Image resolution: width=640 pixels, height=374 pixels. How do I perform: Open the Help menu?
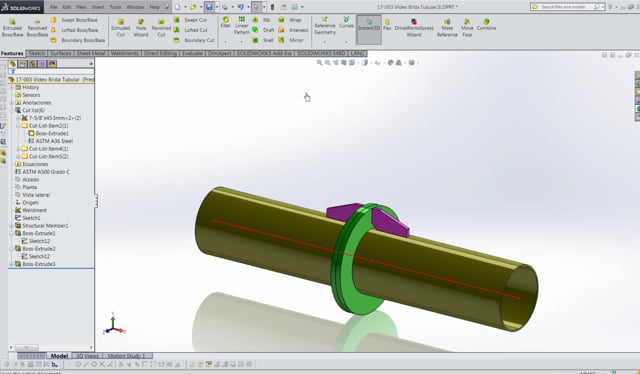click(x=154, y=7)
